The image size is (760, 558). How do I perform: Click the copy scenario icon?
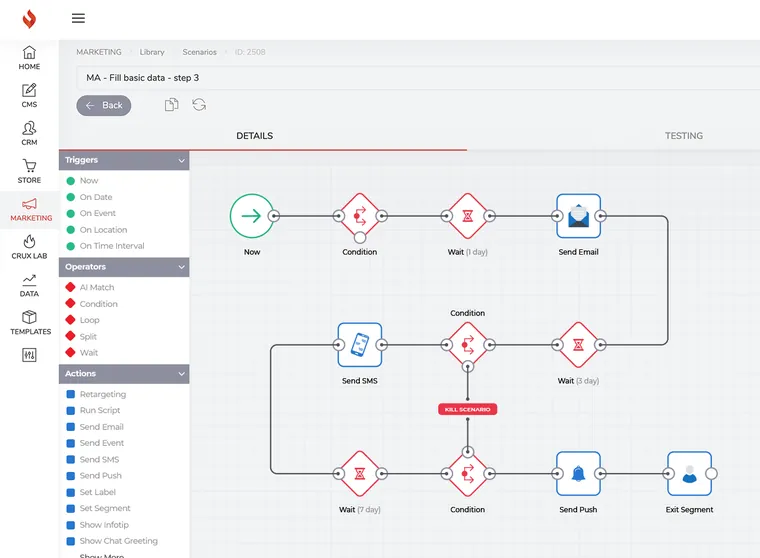point(172,105)
